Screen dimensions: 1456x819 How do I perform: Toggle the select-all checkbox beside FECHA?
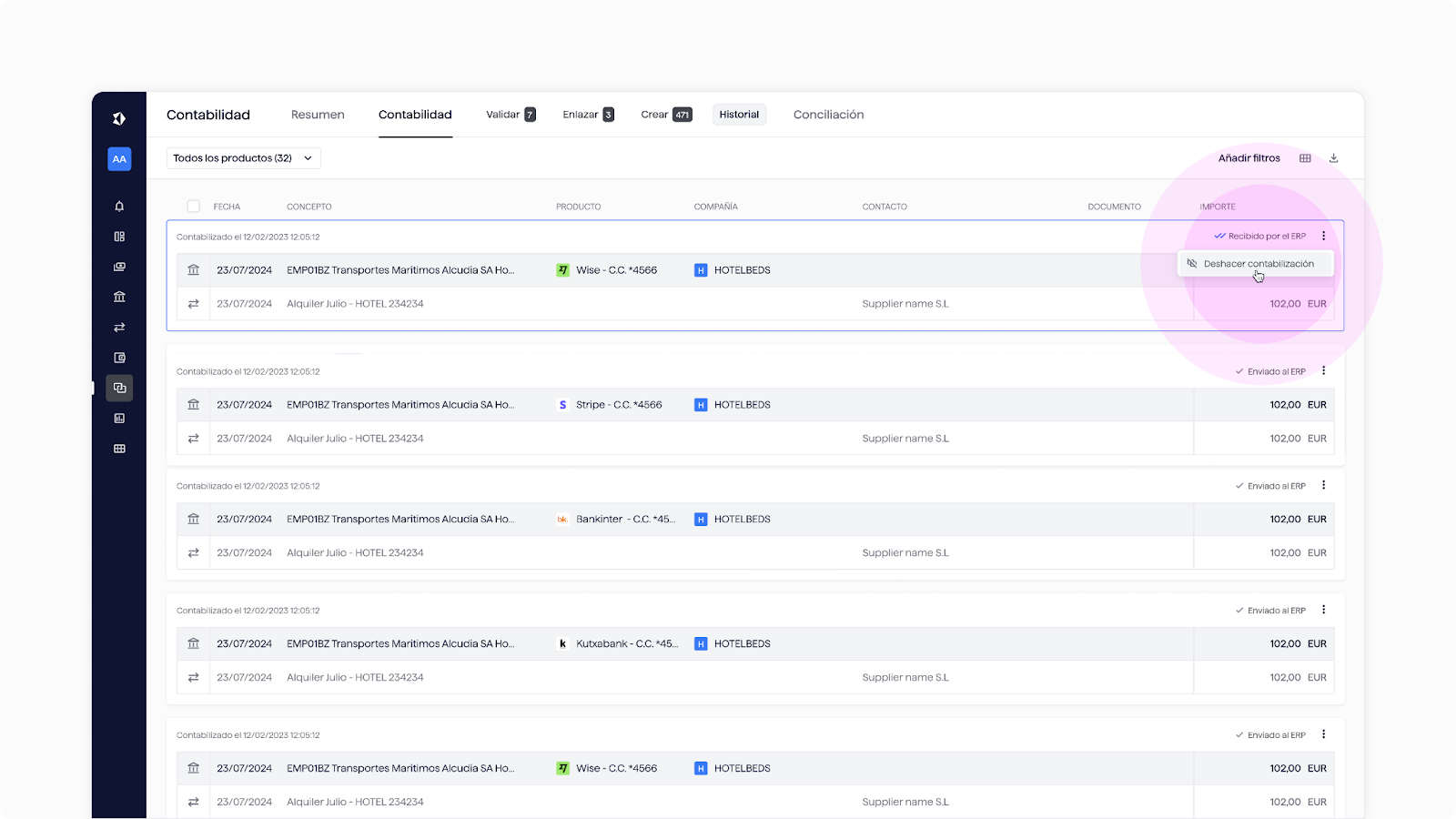(193, 207)
